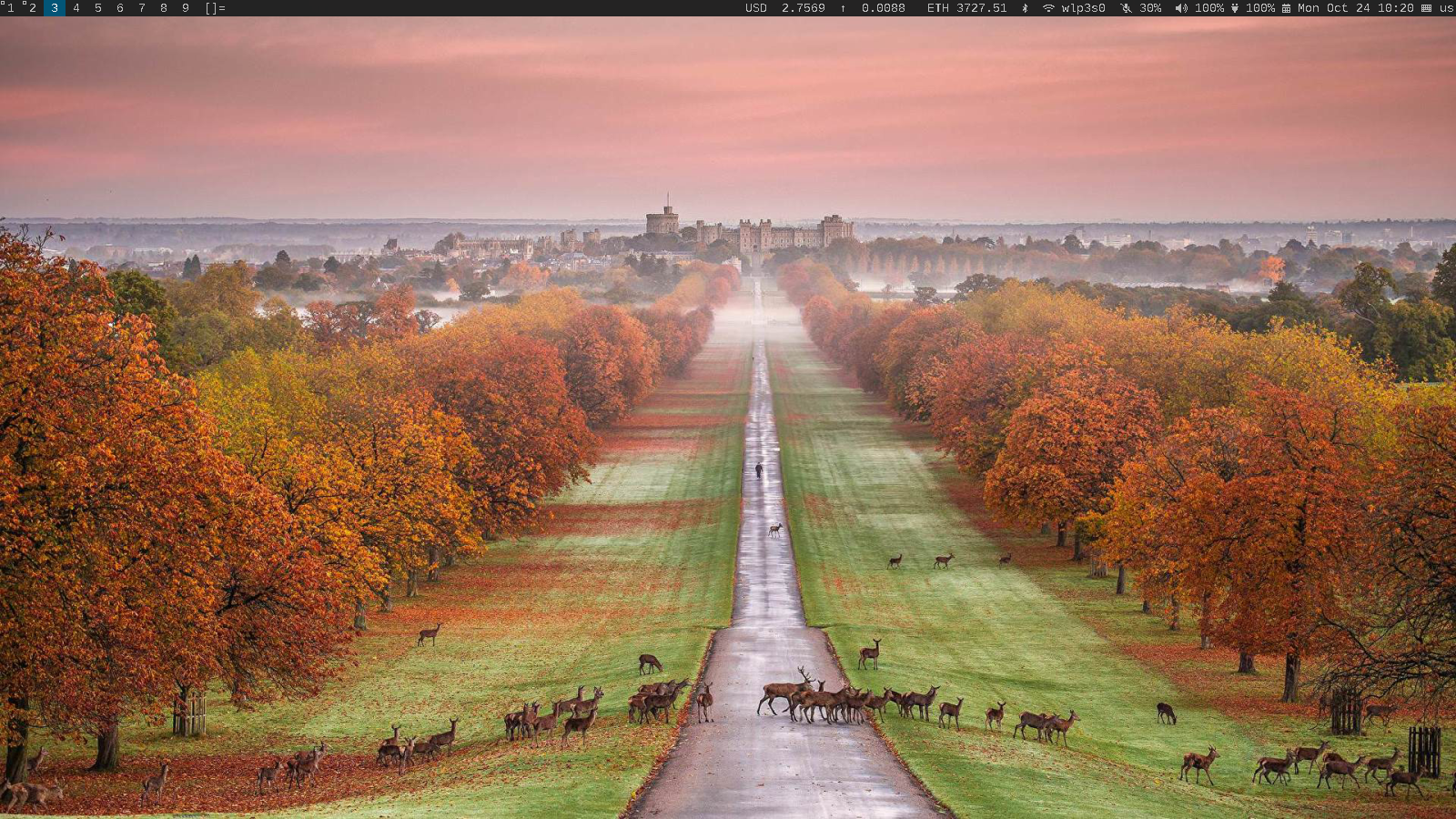
Task: Click the battery plug icon
Action: pyautogui.click(x=1235, y=8)
